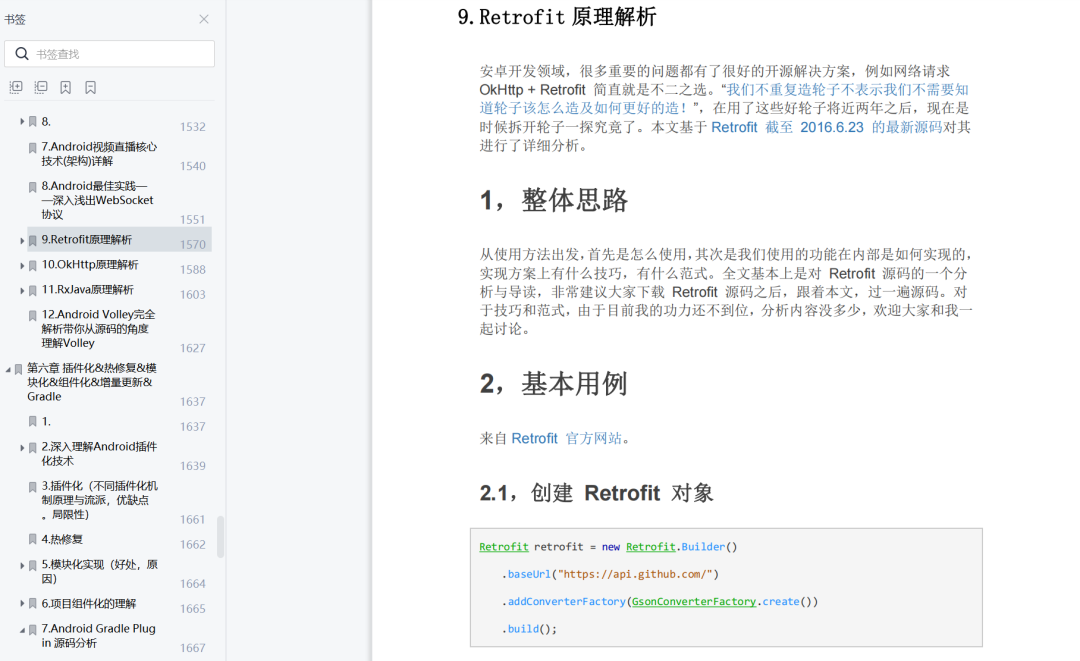Expand 2.深入理解Android插件化技术 bookmark
This screenshot has height=661, width=1080.
[x=22, y=448]
